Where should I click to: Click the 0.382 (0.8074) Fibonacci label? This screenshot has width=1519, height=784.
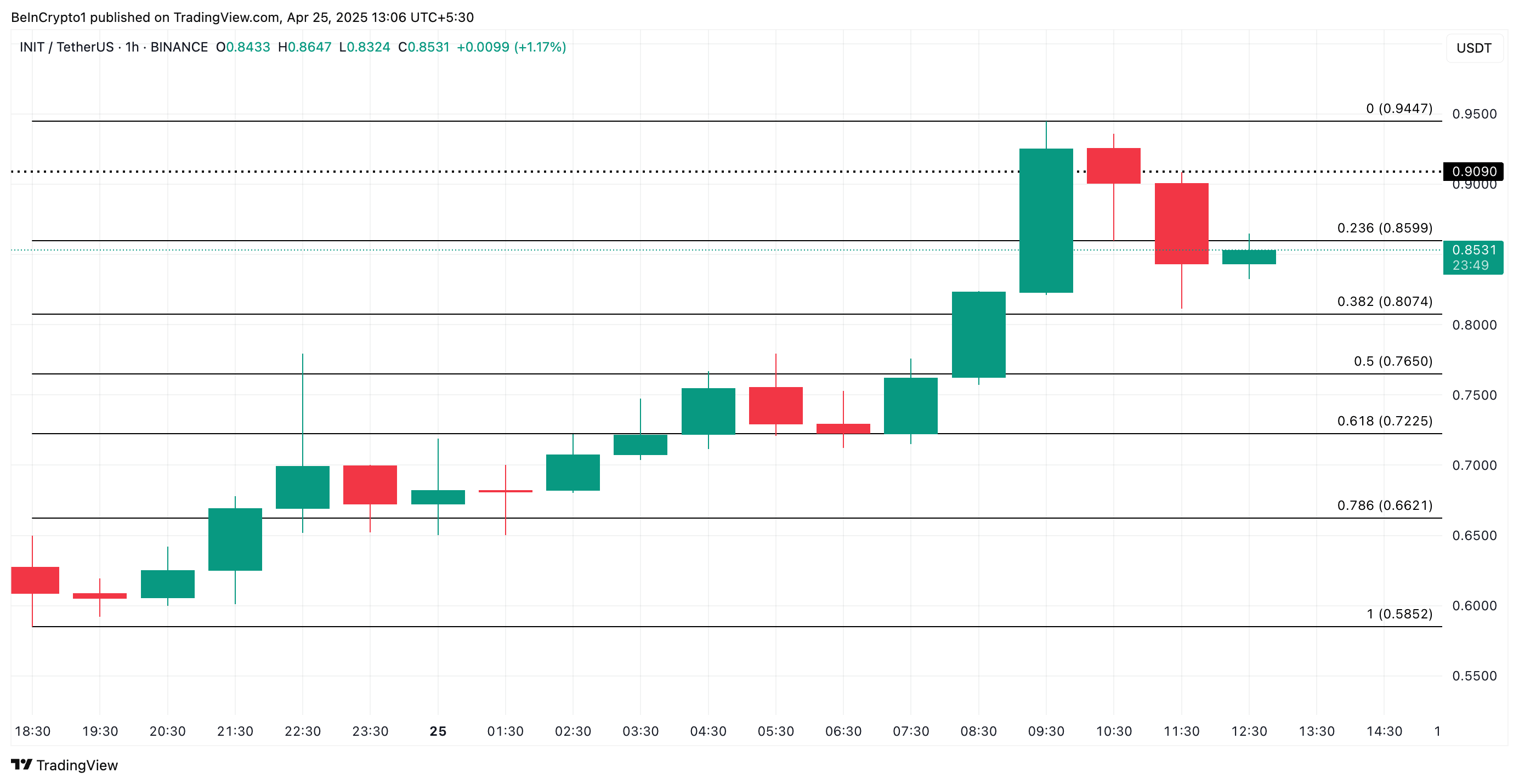pos(1384,302)
